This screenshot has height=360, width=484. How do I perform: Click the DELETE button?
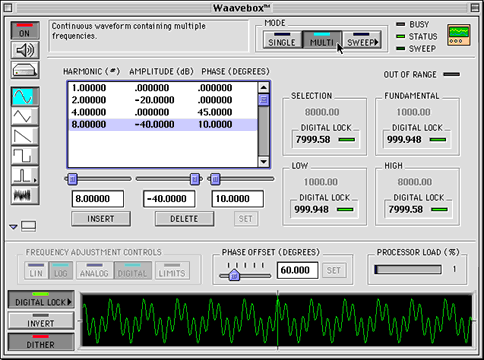(184, 219)
